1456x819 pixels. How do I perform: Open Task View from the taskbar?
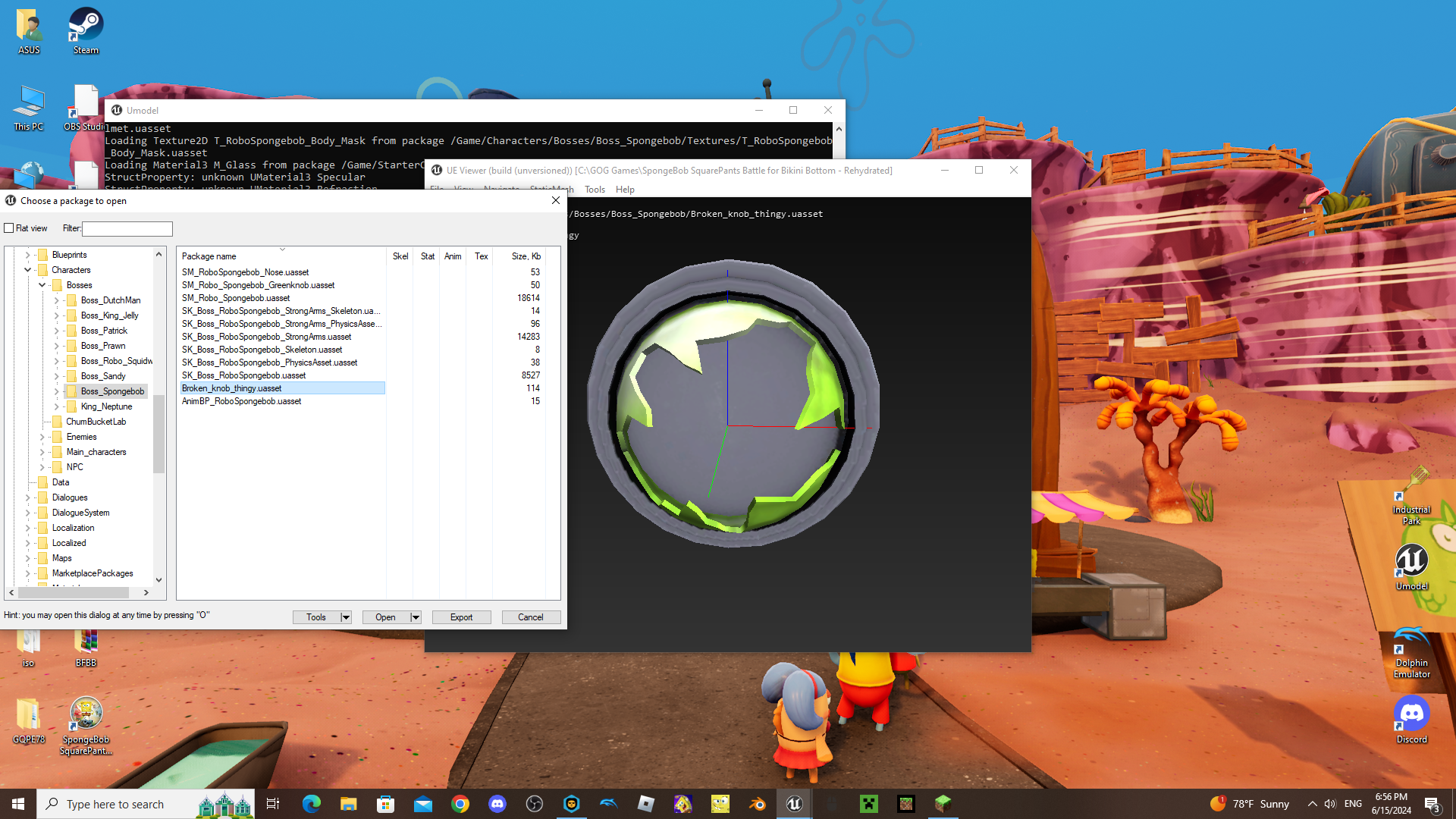pyautogui.click(x=273, y=804)
